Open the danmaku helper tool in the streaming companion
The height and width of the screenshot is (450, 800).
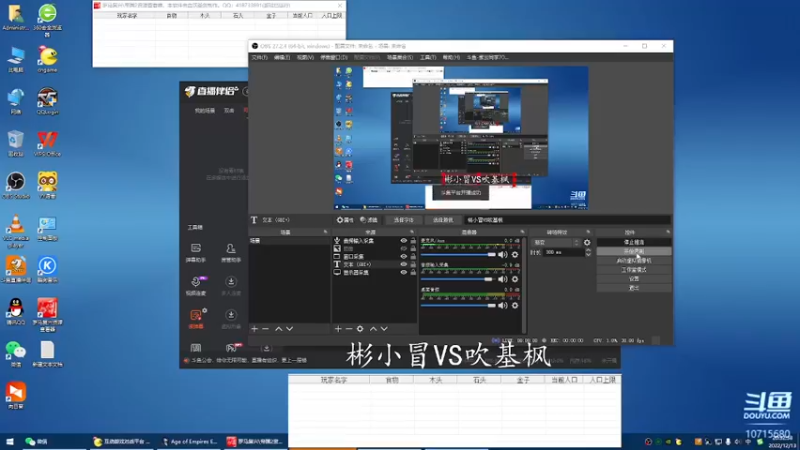(195, 253)
